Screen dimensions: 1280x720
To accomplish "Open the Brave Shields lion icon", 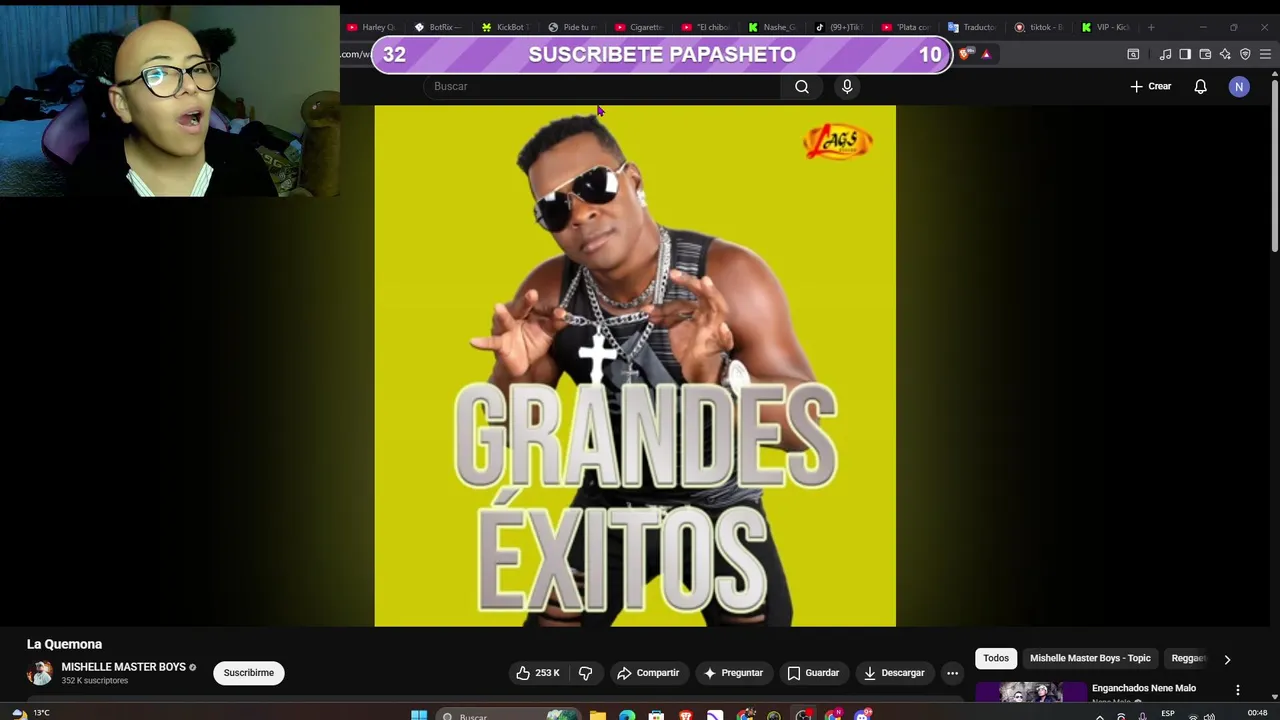I will (964, 54).
